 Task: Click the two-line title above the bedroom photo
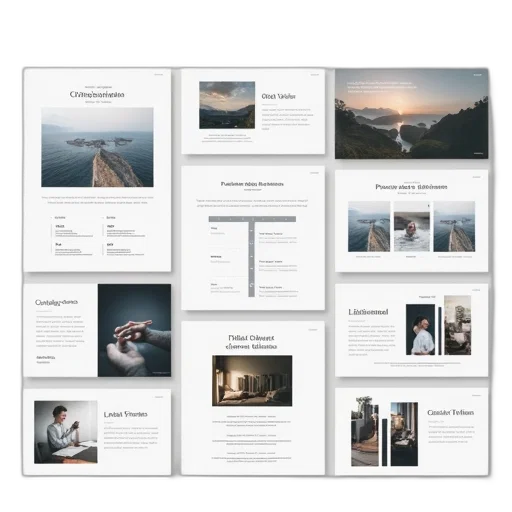point(252,342)
